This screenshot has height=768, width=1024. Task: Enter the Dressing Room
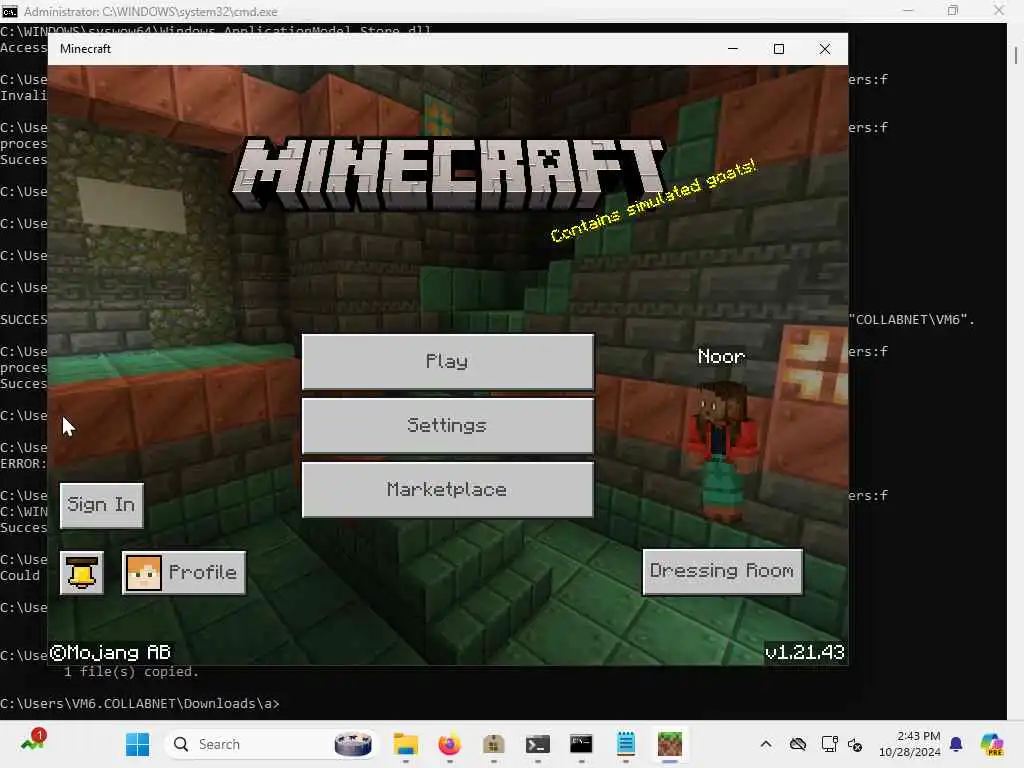(722, 571)
